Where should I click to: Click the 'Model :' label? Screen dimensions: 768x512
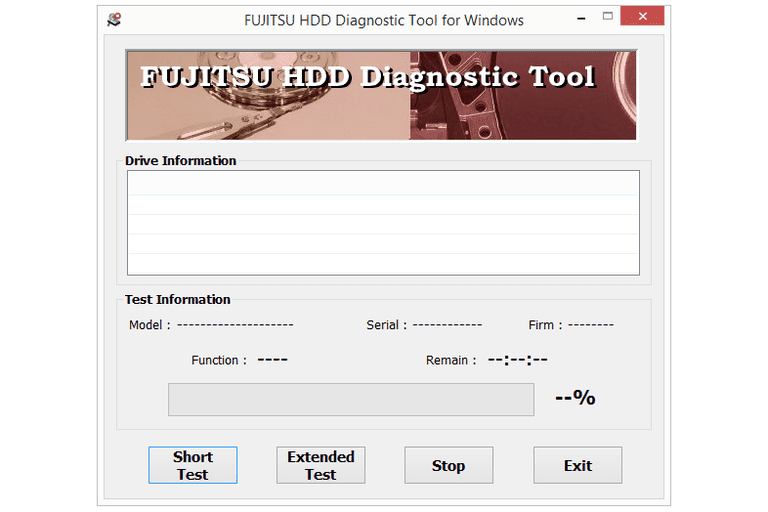[x=149, y=325]
